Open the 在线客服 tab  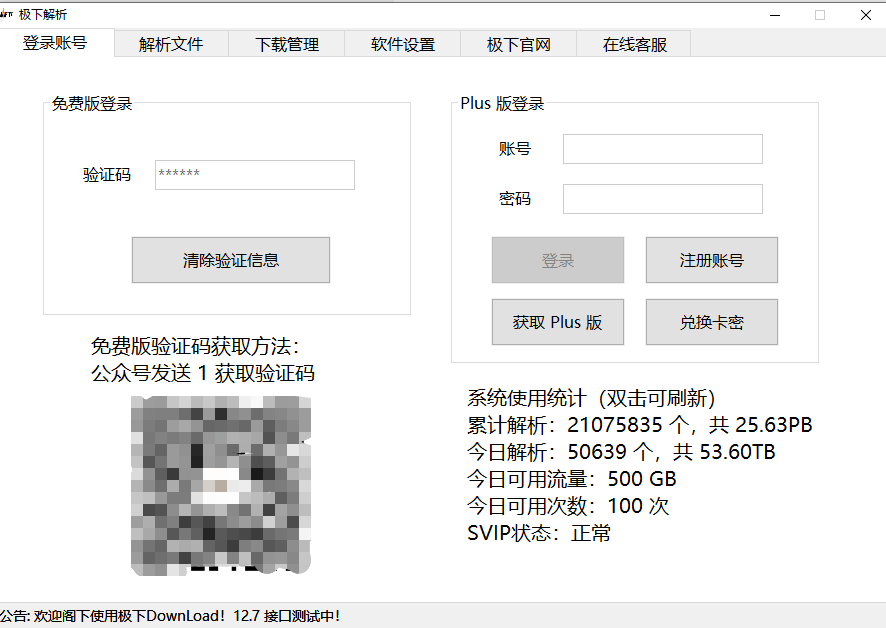[x=635, y=44]
